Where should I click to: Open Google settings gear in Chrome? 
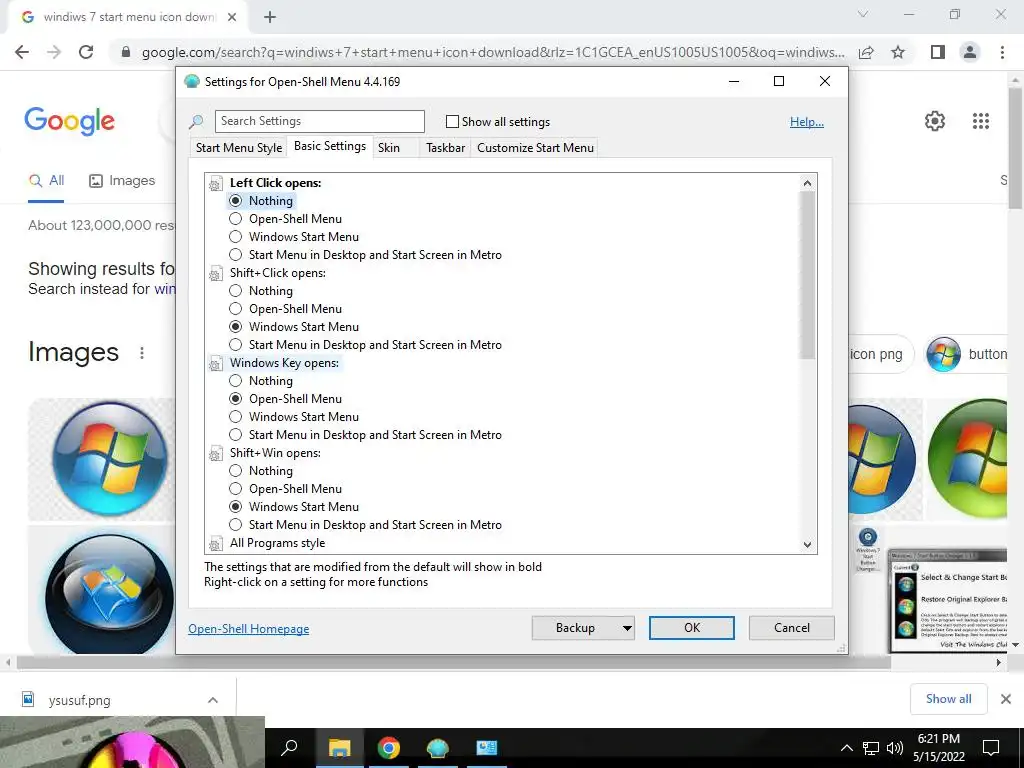tap(935, 121)
